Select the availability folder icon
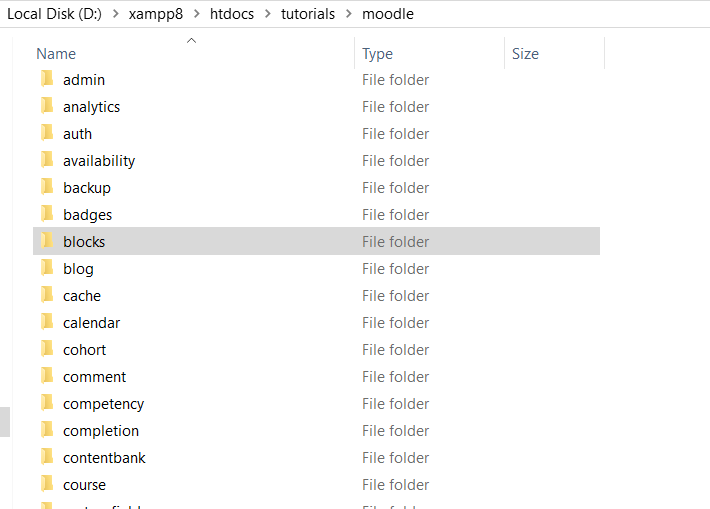710x509 pixels. coord(47,160)
